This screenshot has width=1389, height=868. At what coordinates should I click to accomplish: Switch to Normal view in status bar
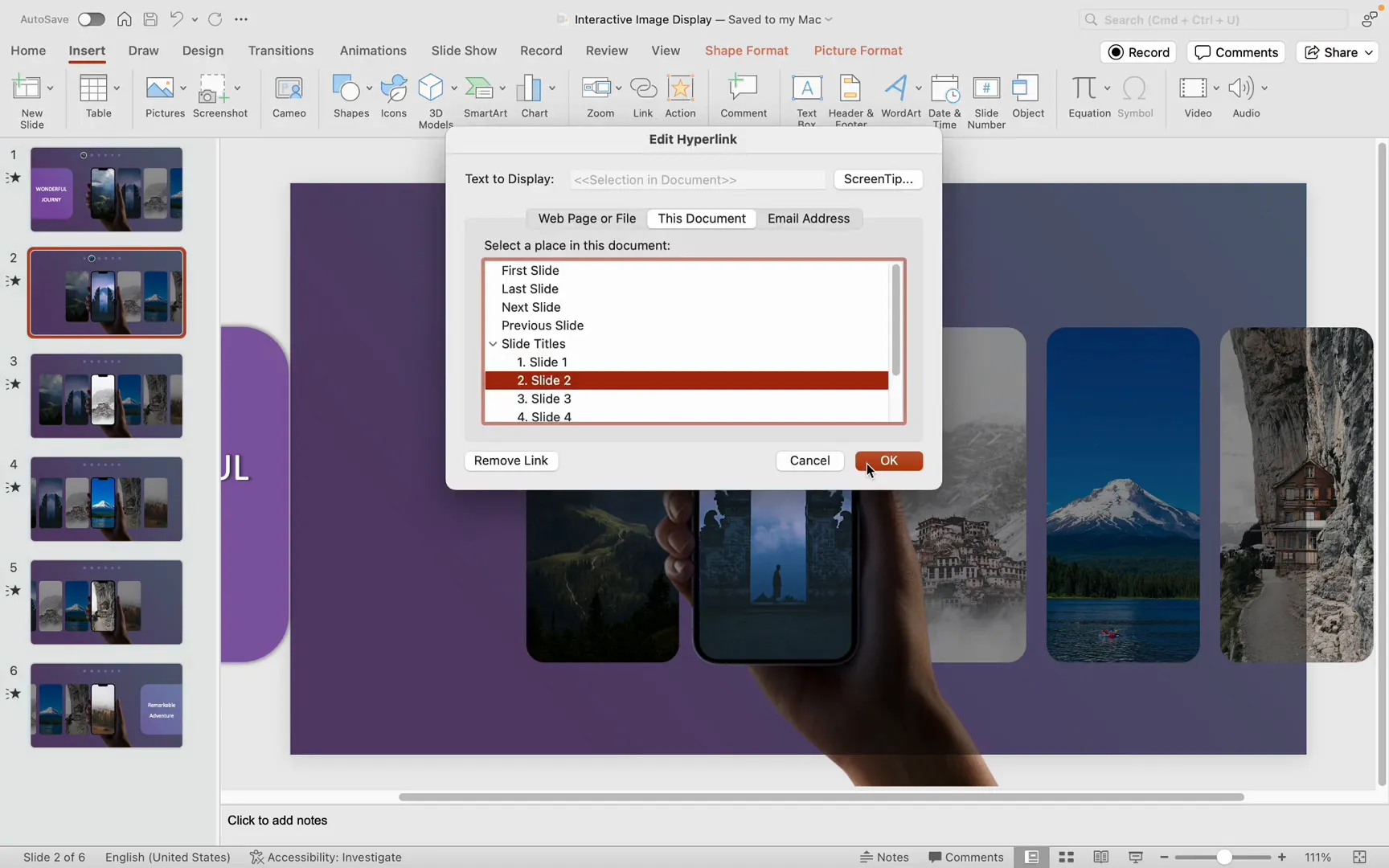(x=1031, y=857)
